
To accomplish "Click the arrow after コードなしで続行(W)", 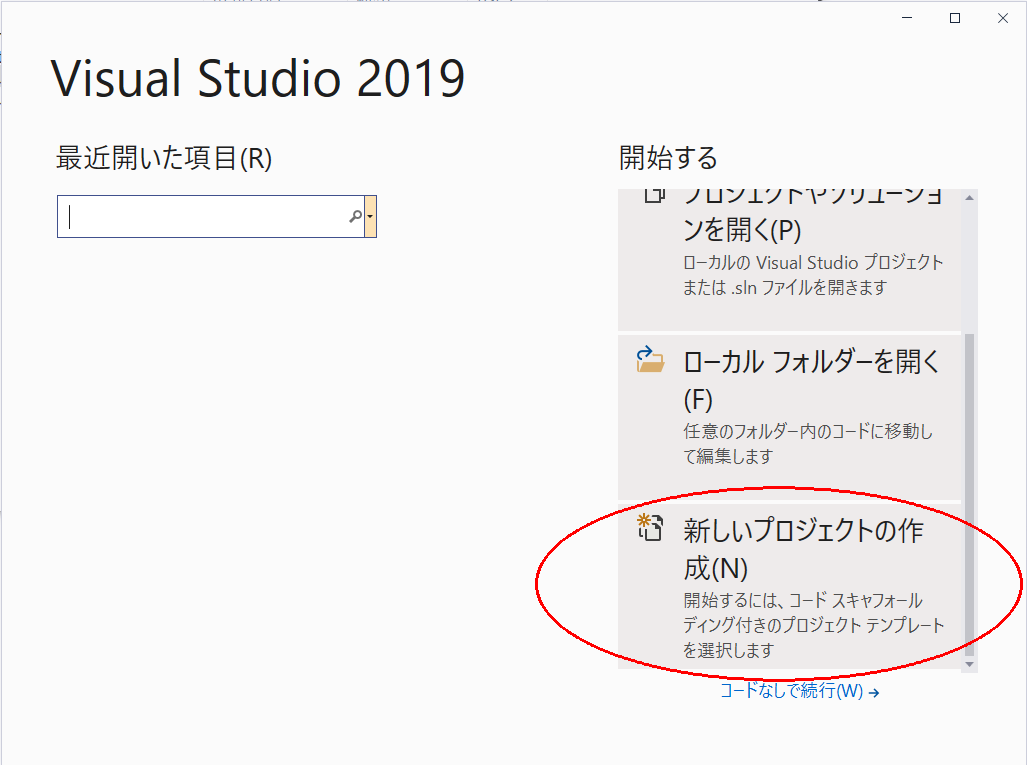I will [x=874, y=692].
